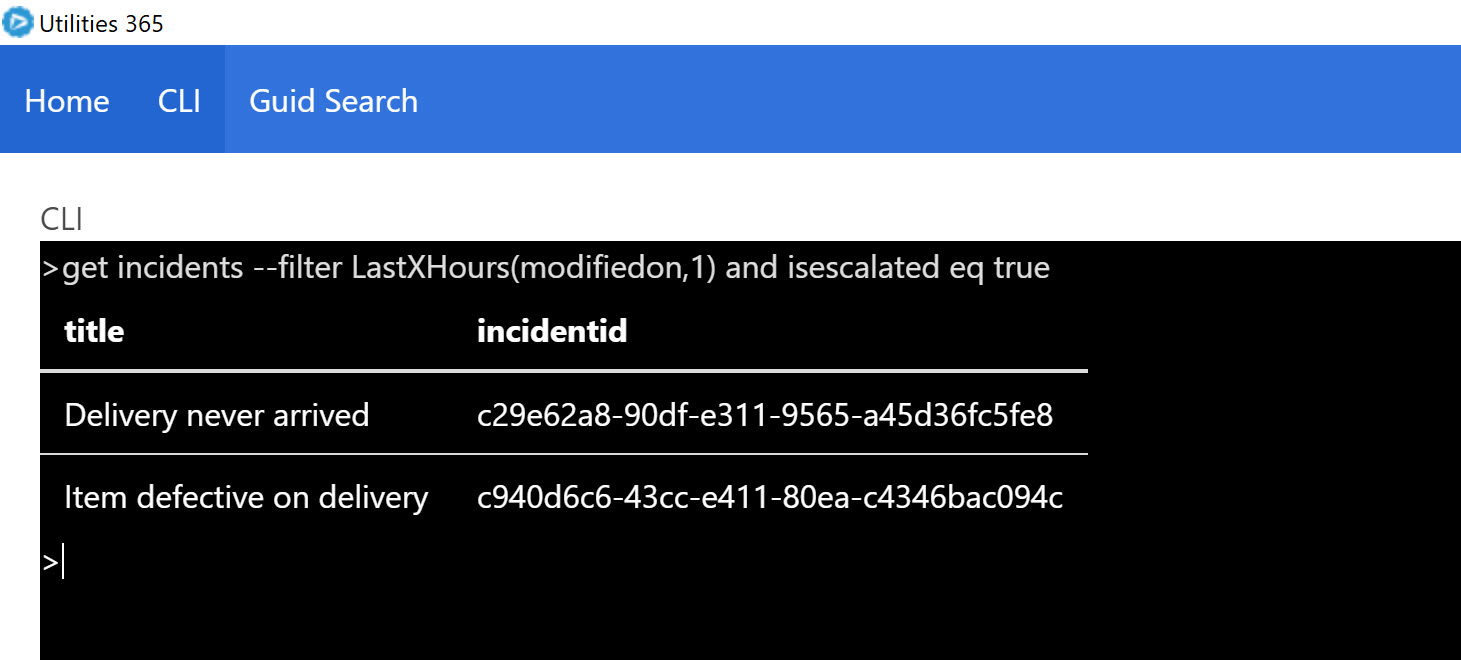Image resolution: width=1461 pixels, height=660 pixels.
Task: Click the prompt arrow on the empty line
Action: click(x=50, y=563)
